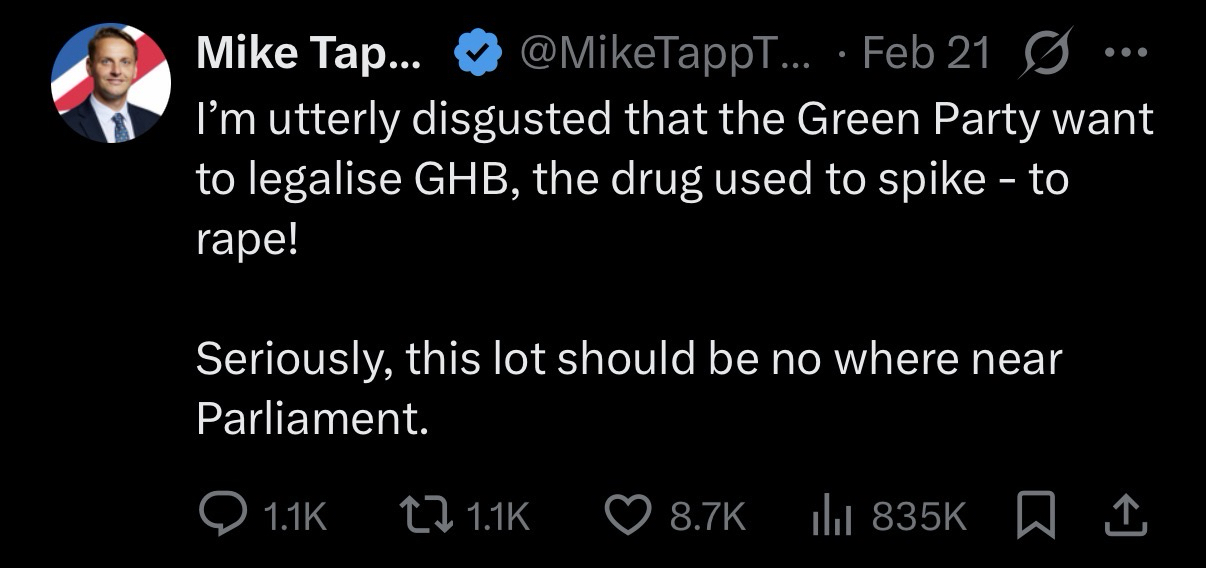
Task: Click the 835K views count
Action: tap(919, 516)
